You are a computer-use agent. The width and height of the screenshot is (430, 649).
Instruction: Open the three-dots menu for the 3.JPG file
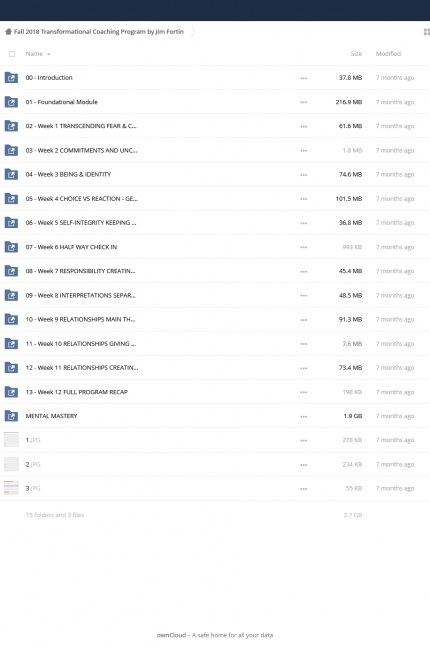304,489
